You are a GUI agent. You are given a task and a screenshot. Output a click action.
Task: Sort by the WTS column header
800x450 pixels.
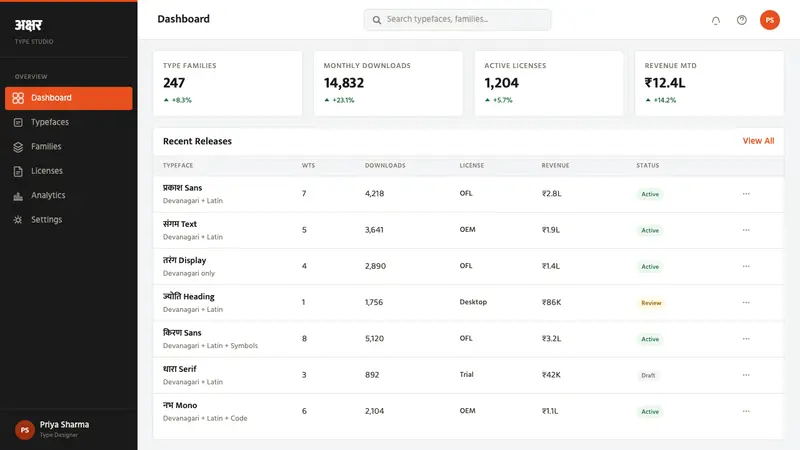308,166
